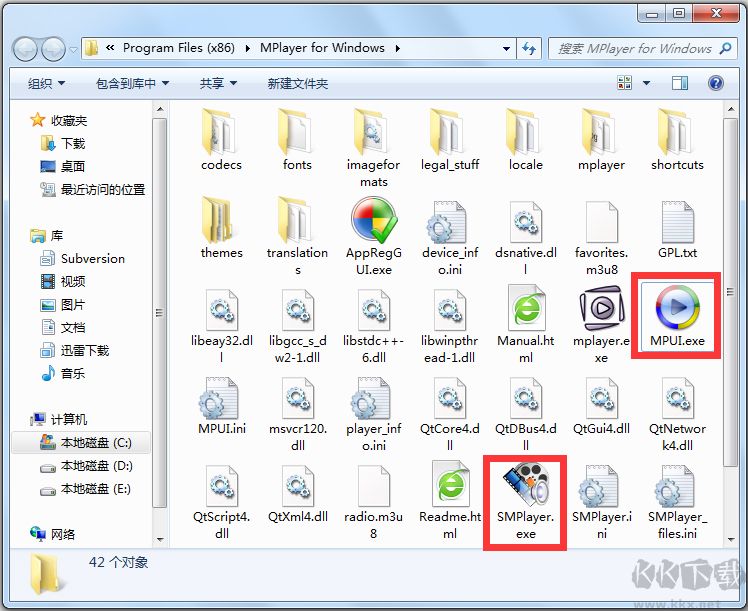This screenshot has height=611, width=748.
Task: Select 网络 in navigation pane
Action: tap(52, 534)
